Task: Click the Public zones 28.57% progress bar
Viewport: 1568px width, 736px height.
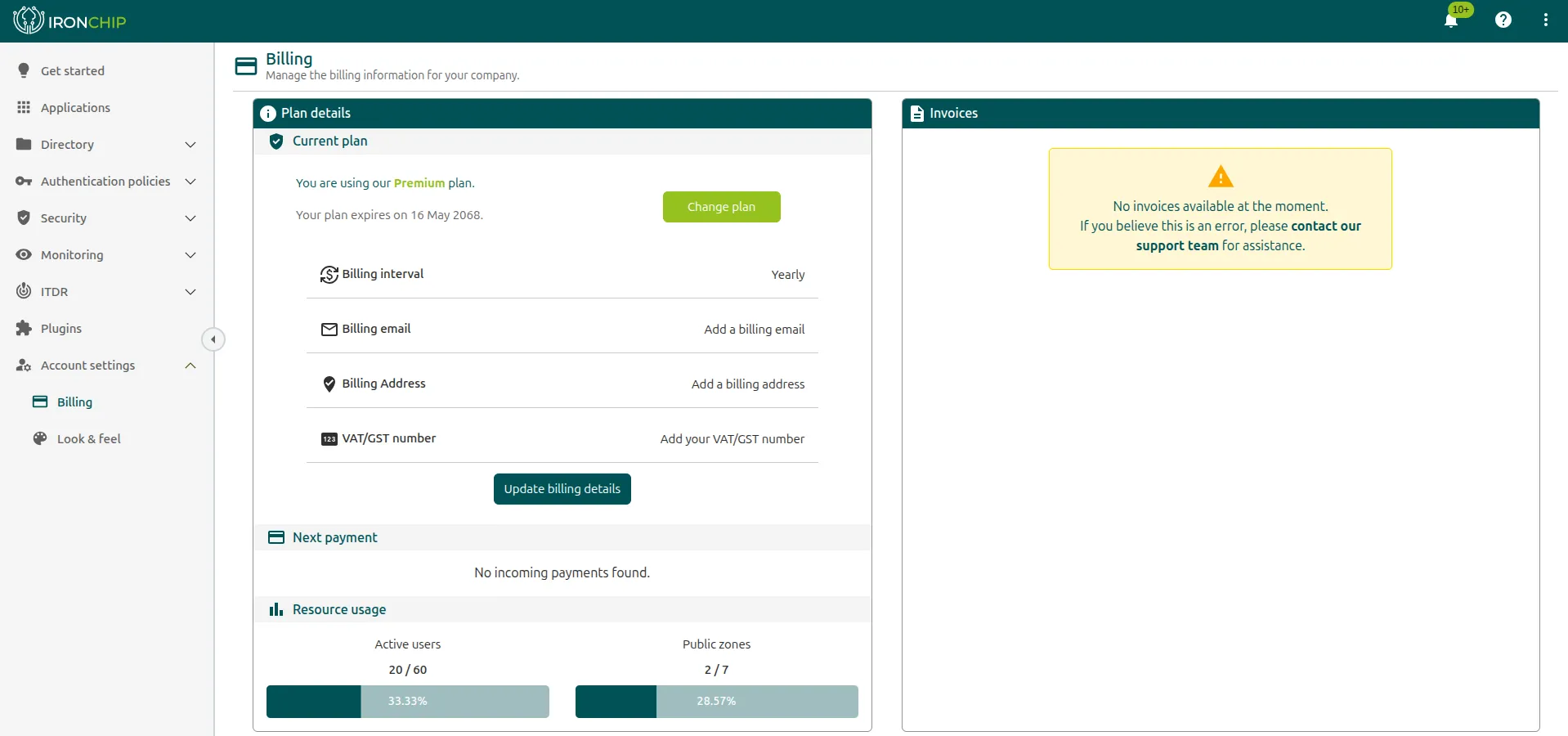Action: click(x=717, y=702)
